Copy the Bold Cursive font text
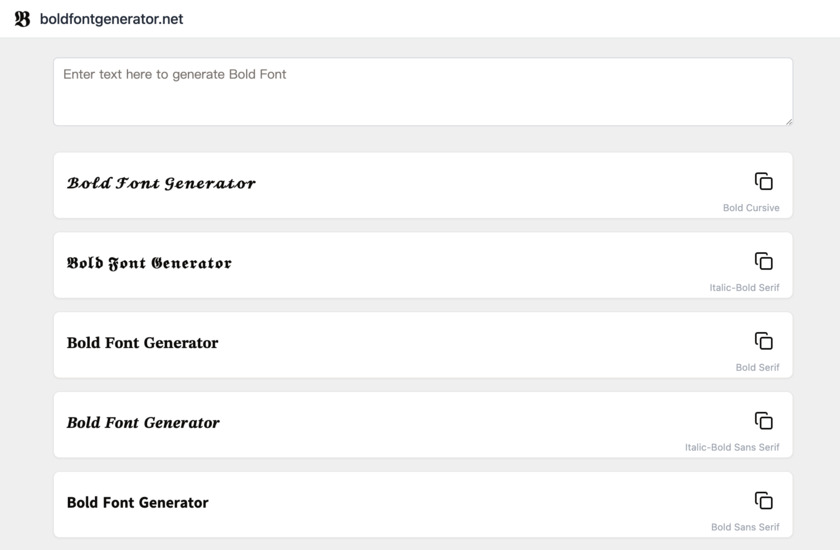The width and height of the screenshot is (840, 550). 764,181
